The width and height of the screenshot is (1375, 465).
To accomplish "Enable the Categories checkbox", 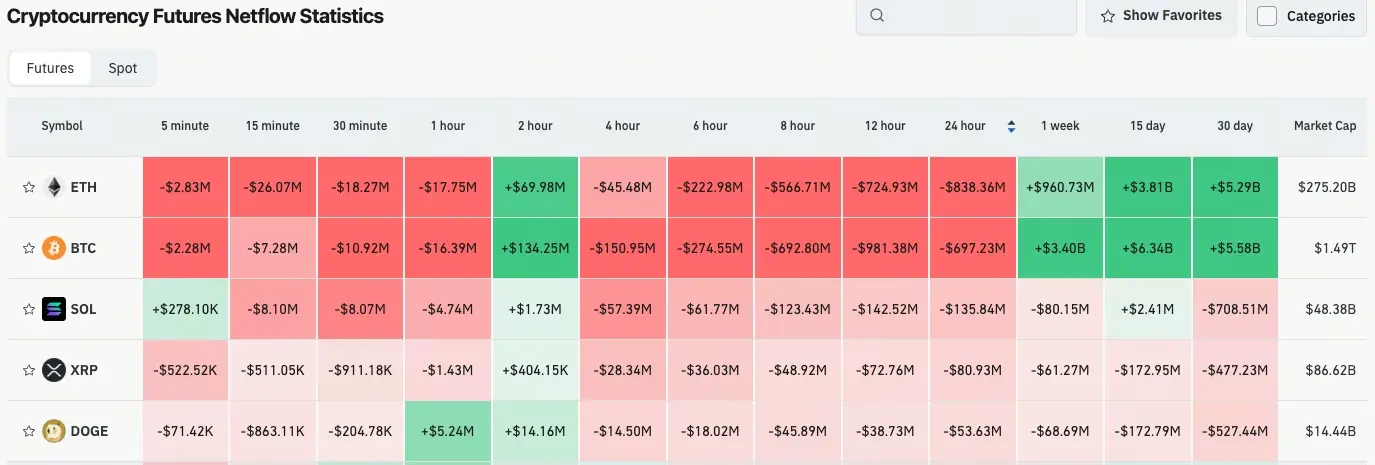I will pyautogui.click(x=1267, y=16).
